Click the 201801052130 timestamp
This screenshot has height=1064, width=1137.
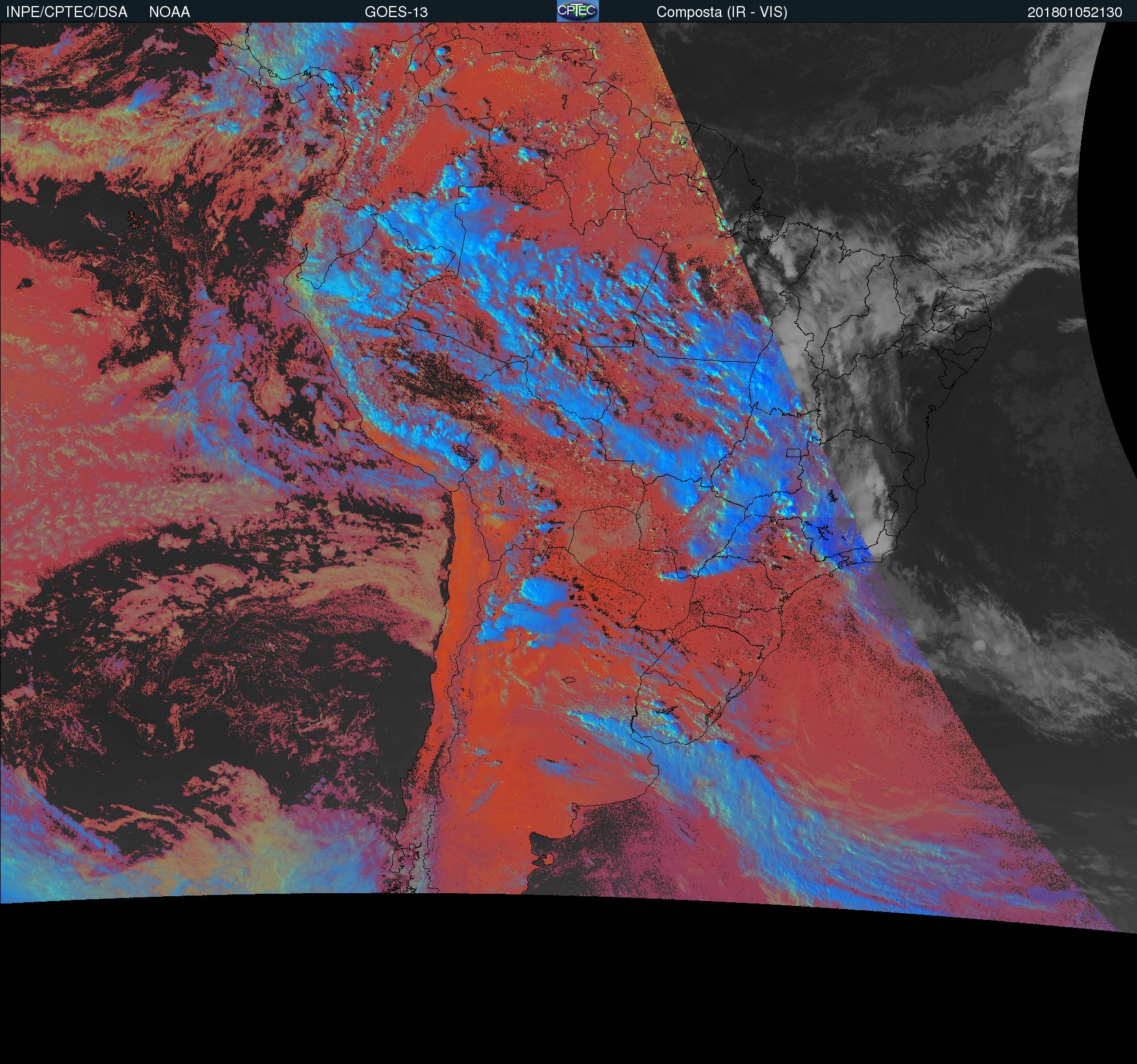point(1075,12)
